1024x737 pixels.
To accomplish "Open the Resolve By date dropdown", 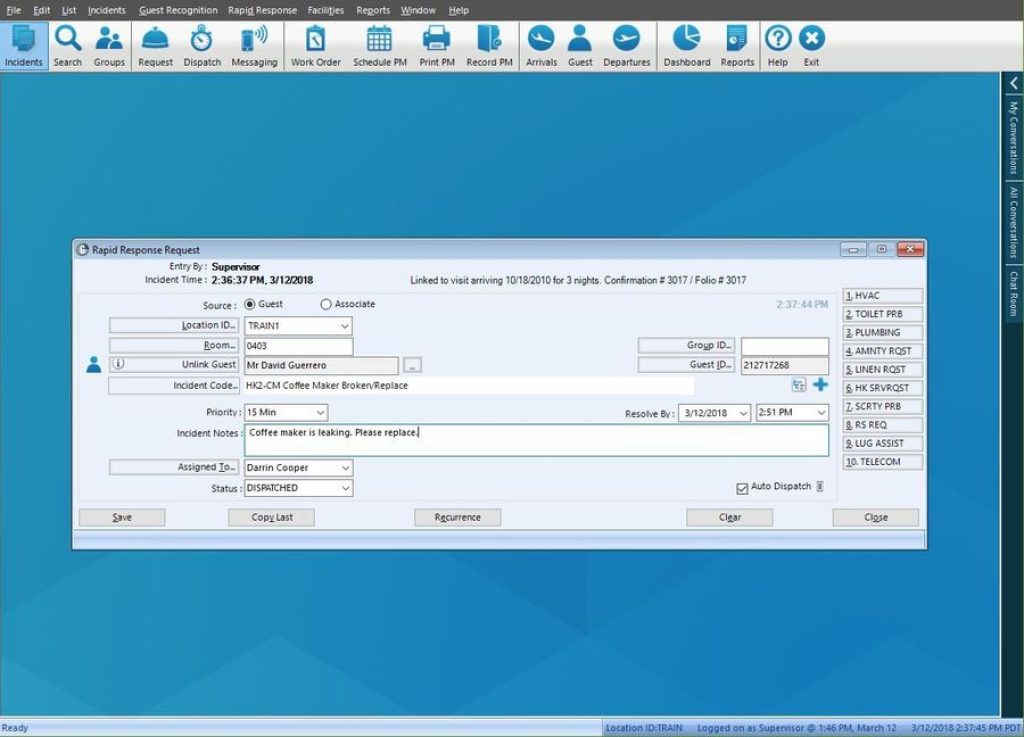I will tap(741, 412).
